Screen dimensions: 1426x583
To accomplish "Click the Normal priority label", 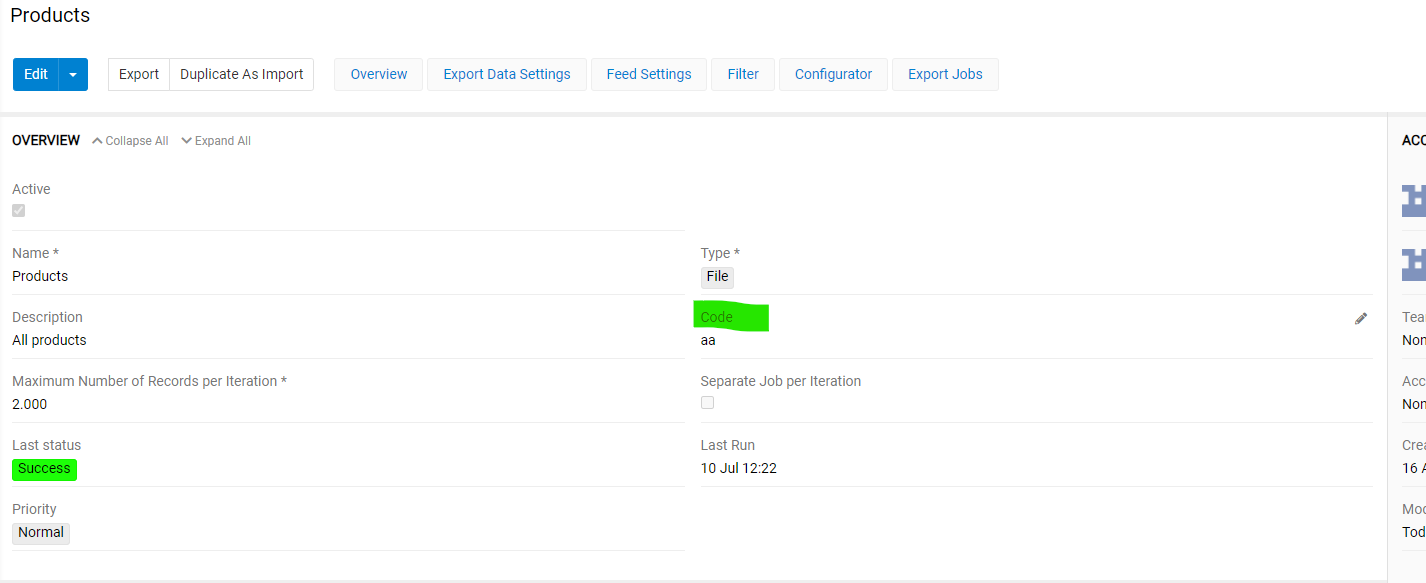I will pyautogui.click(x=41, y=533).
